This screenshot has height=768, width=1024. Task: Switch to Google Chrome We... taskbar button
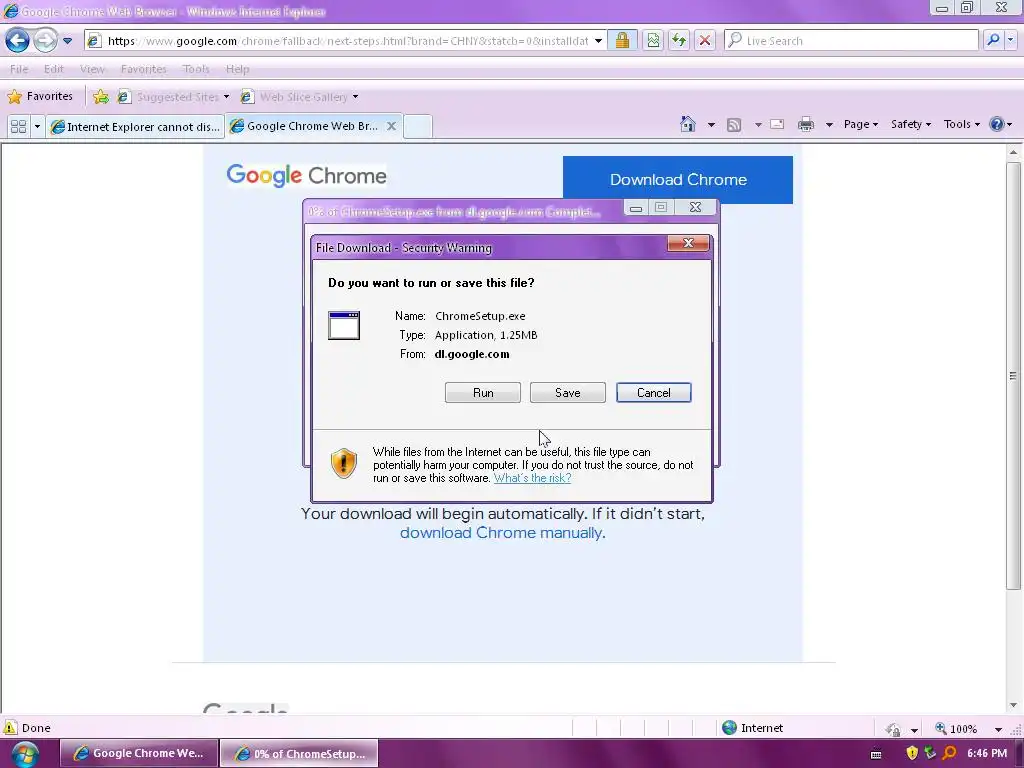click(x=138, y=753)
